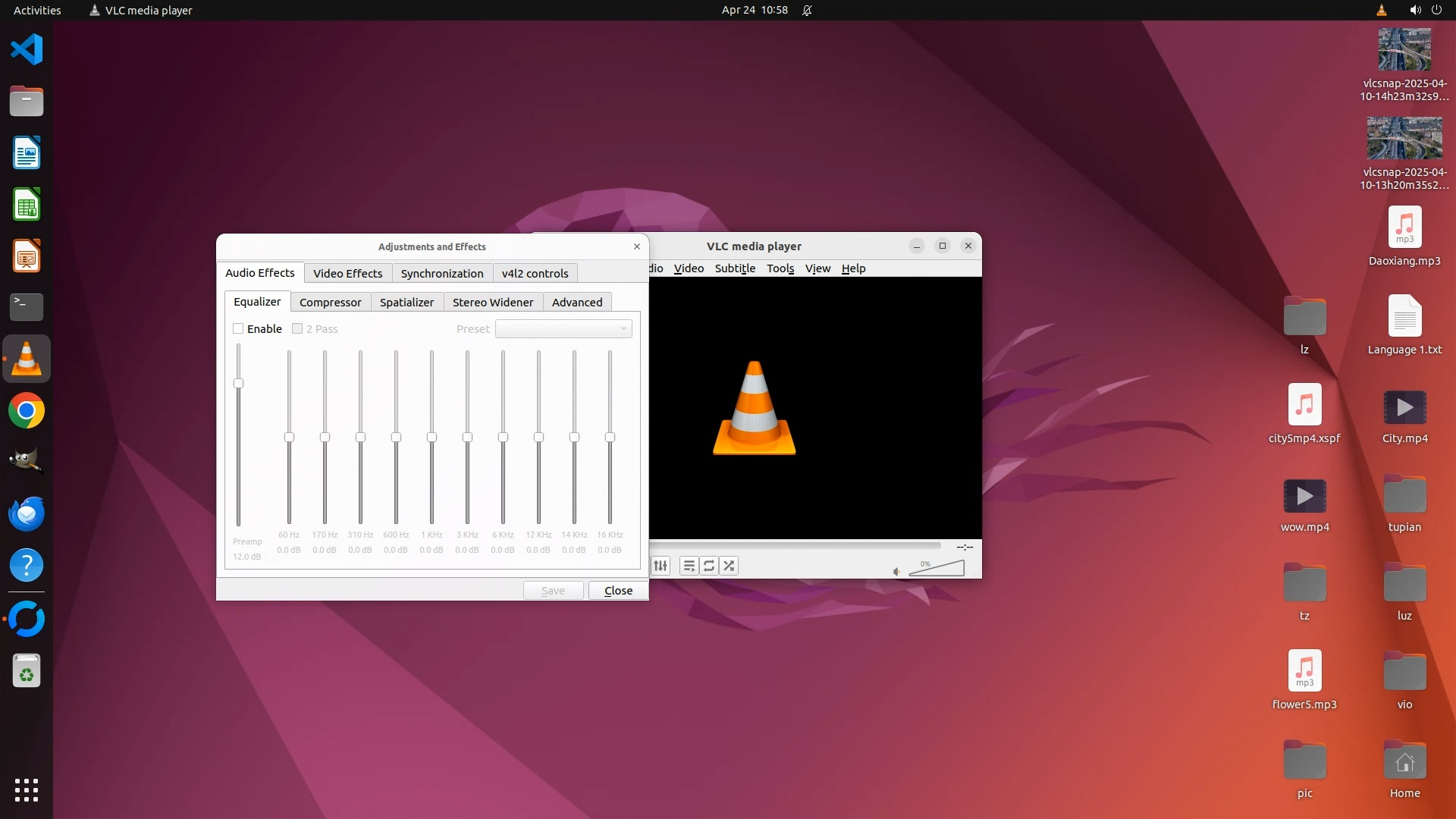Expand the equalizer Preset dropdown
The image size is (1456, 819).
(563, 328)
